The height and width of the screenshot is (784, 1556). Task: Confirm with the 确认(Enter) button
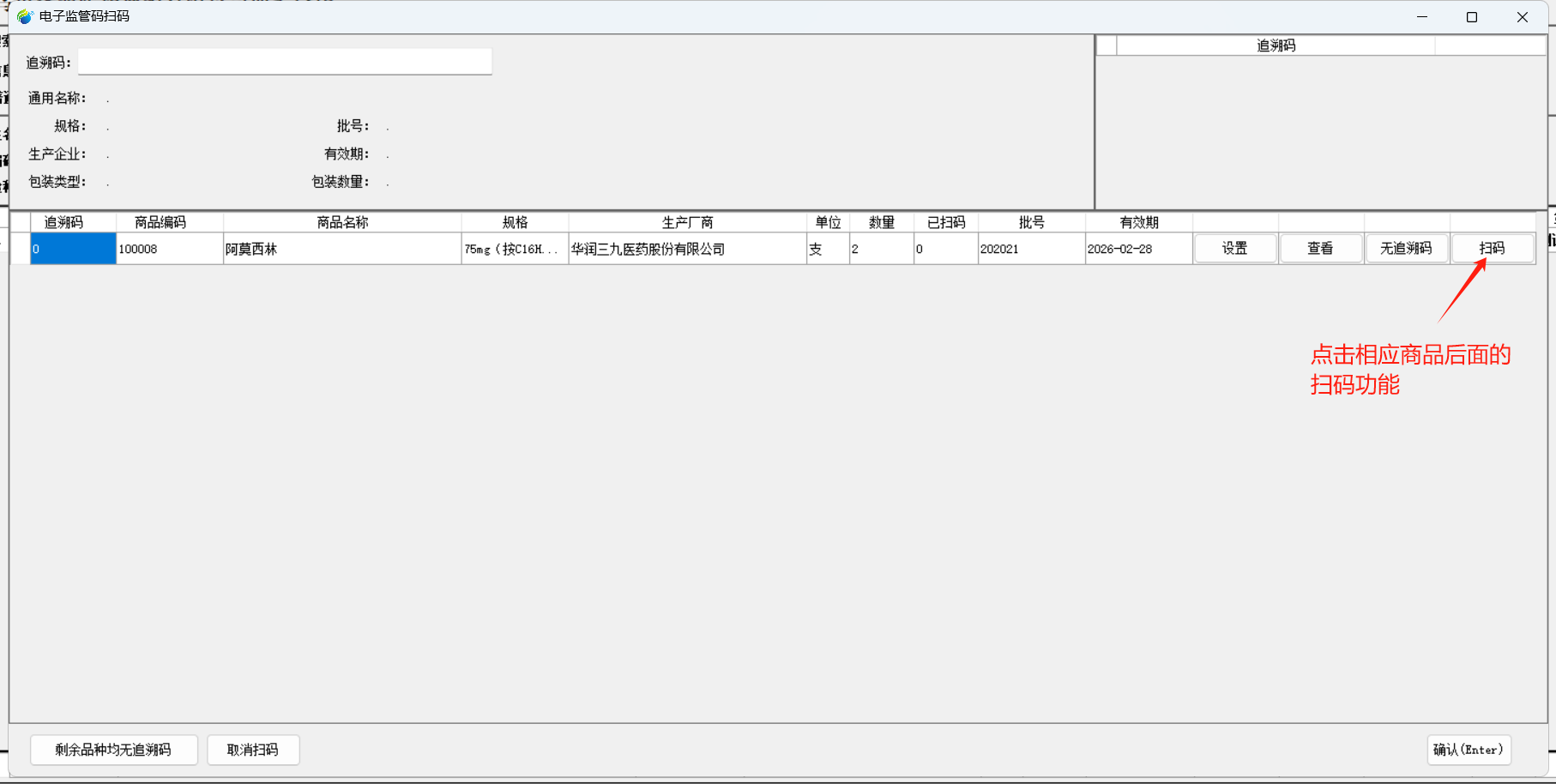point(1469,750)
